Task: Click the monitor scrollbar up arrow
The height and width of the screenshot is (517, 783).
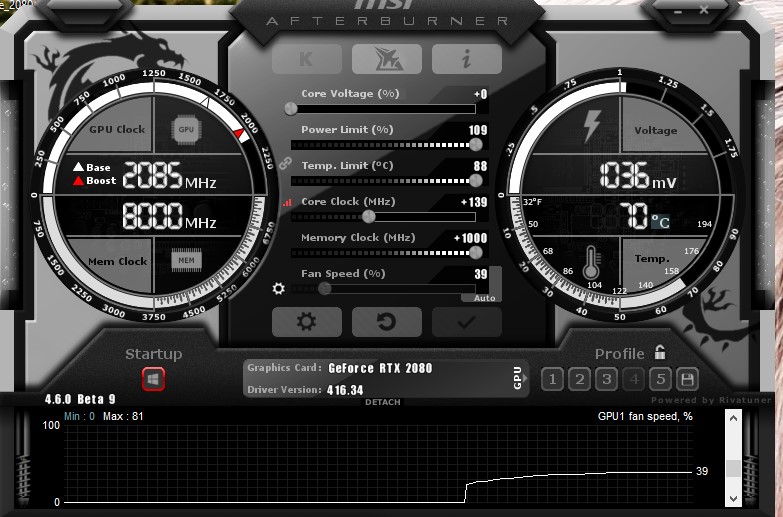Action: click(733, 419)
